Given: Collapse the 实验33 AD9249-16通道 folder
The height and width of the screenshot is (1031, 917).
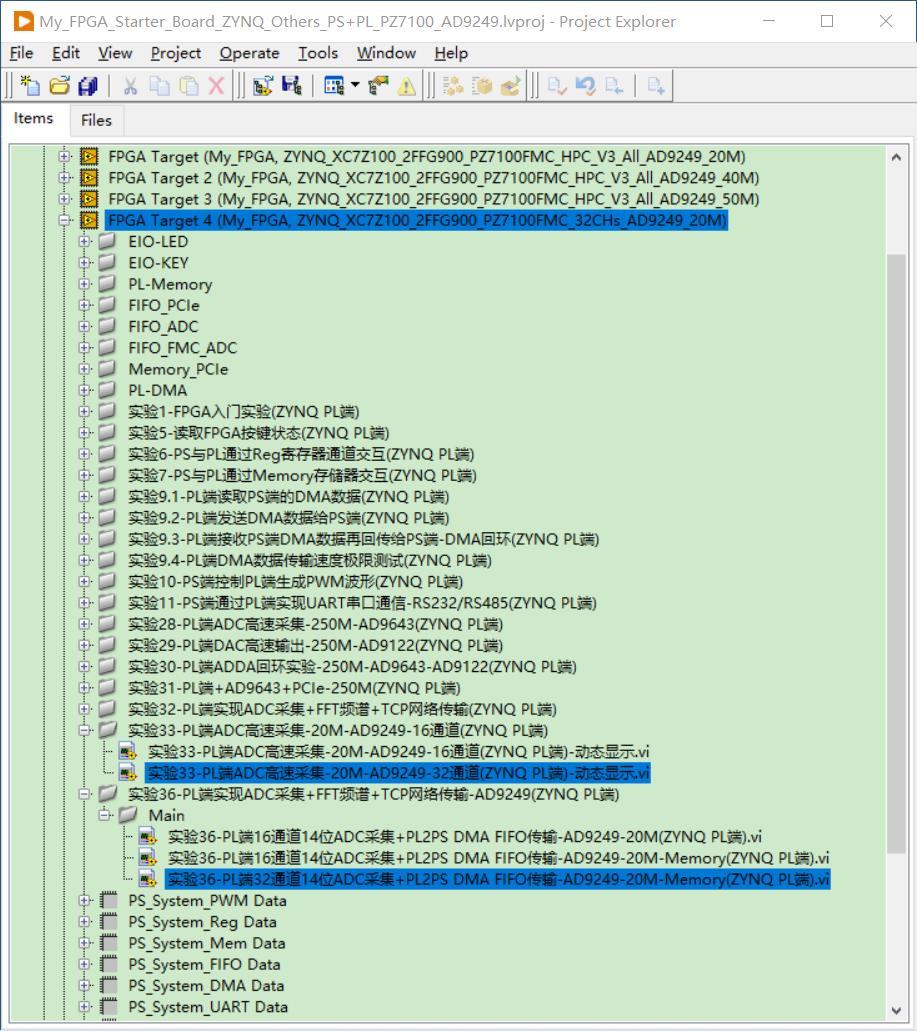Looking at the screenshot, I should coord(84,731).
